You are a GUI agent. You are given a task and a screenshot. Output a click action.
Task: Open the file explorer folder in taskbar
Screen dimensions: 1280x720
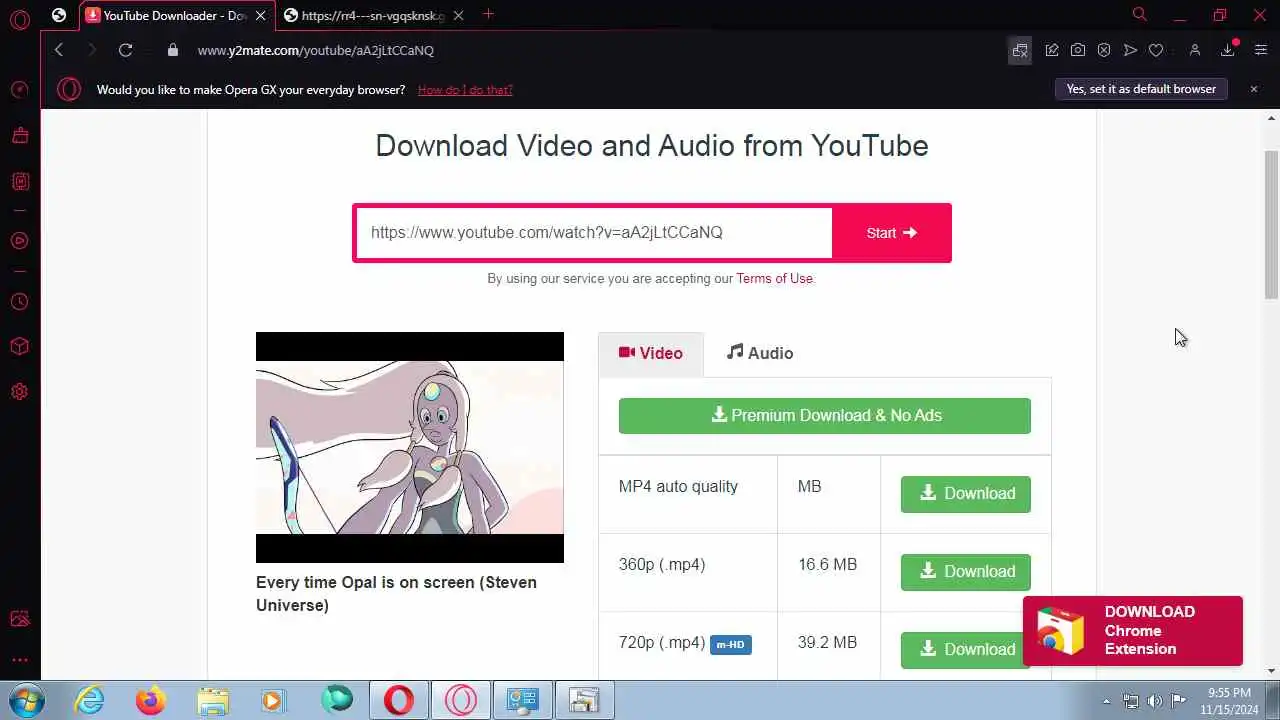(x=212, y=700)
